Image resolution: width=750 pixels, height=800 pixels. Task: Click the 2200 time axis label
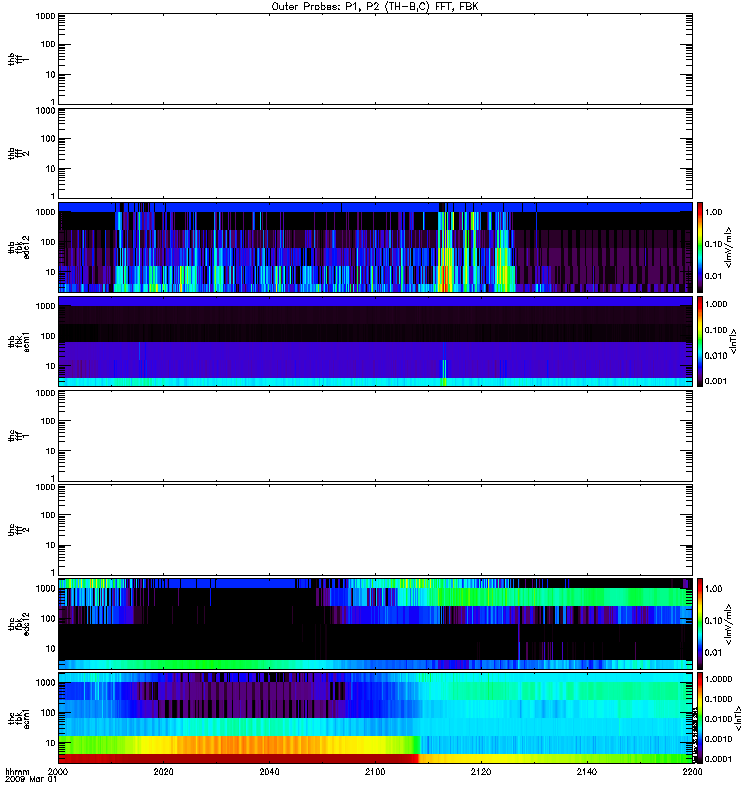tap(692, 772)
